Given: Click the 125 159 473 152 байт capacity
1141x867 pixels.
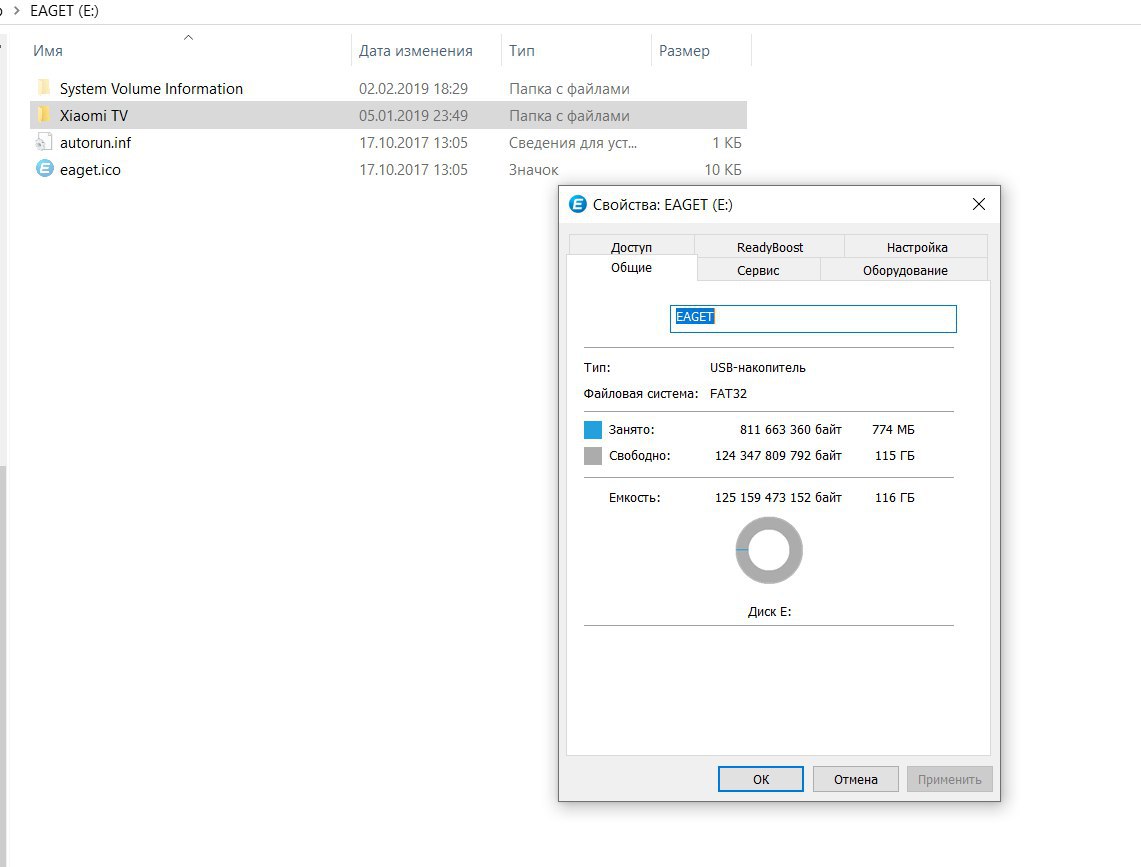Looking at the screenshot, I should [778, 498].
